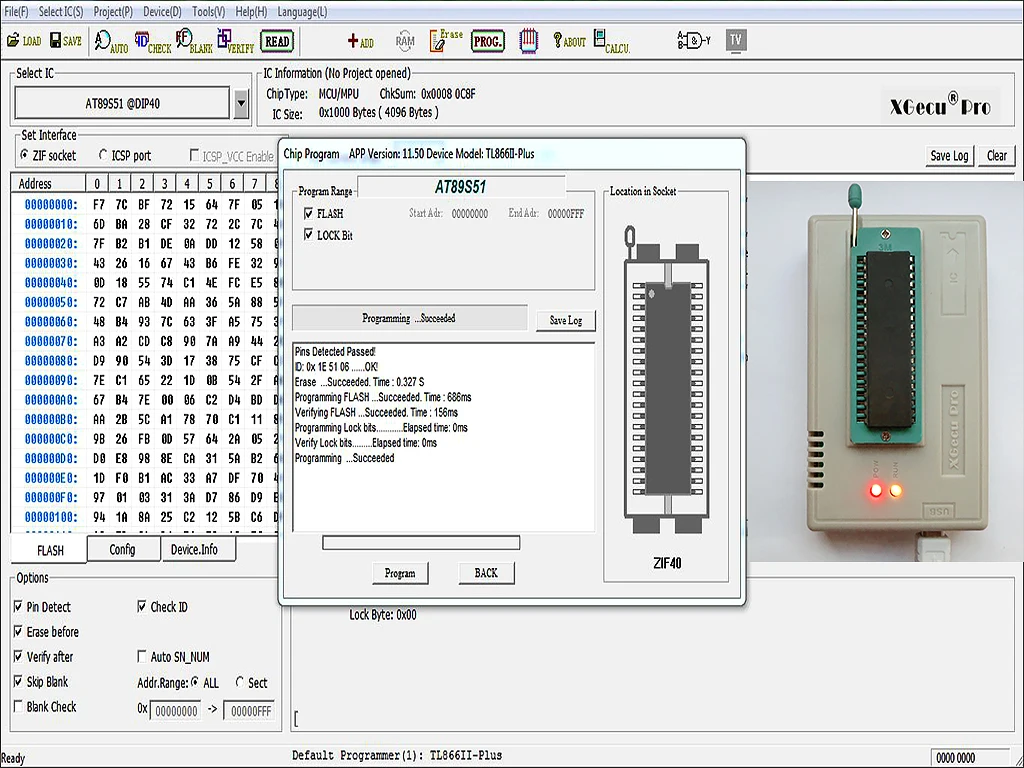Open the Device(D) menu
The image size is (1024, 768).
pos(162,12)
